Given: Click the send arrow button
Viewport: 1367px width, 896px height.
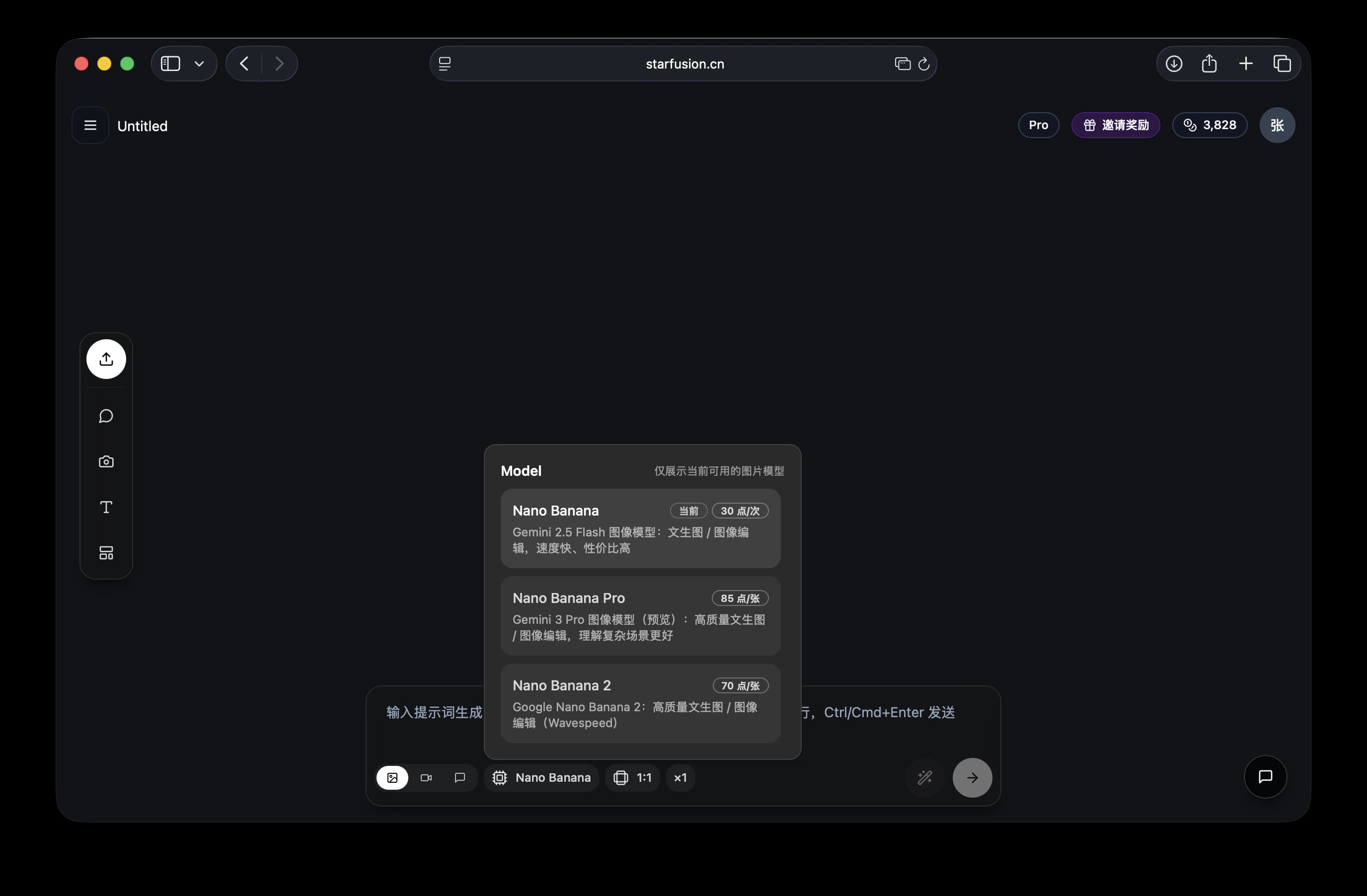Looking at the screenshot, I should [972, 777].
